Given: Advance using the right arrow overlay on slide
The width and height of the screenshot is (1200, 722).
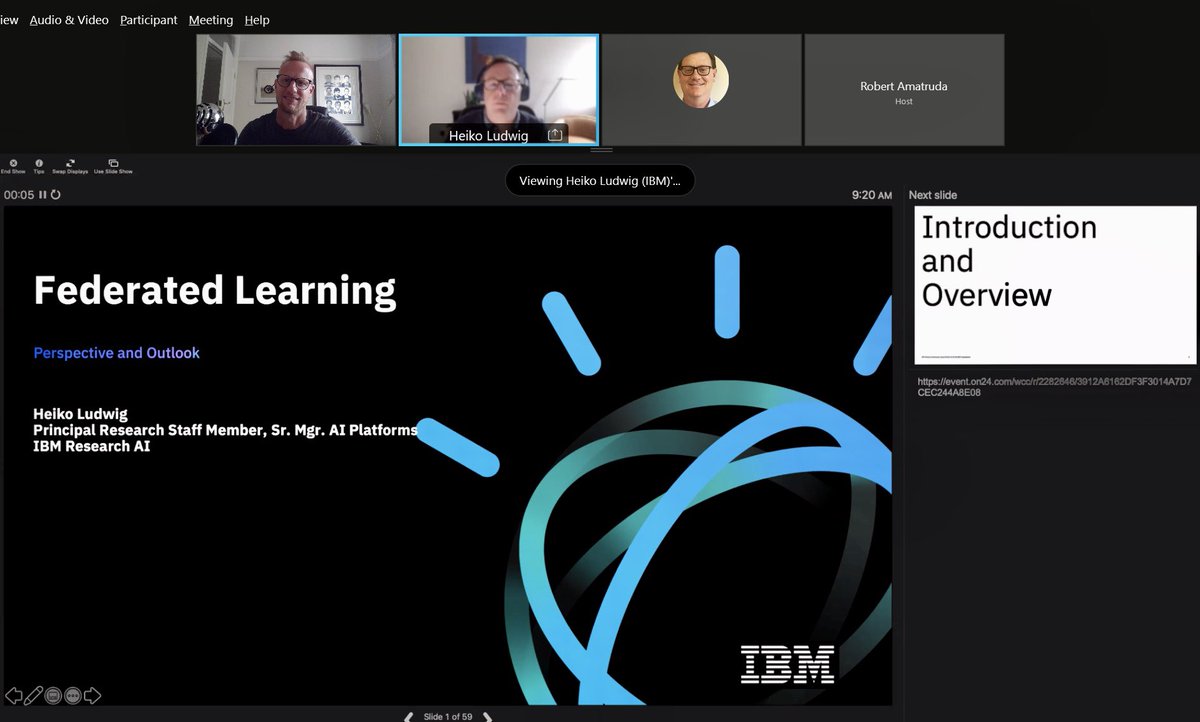Looking at the screenshot, I should [x=92, y=695].
